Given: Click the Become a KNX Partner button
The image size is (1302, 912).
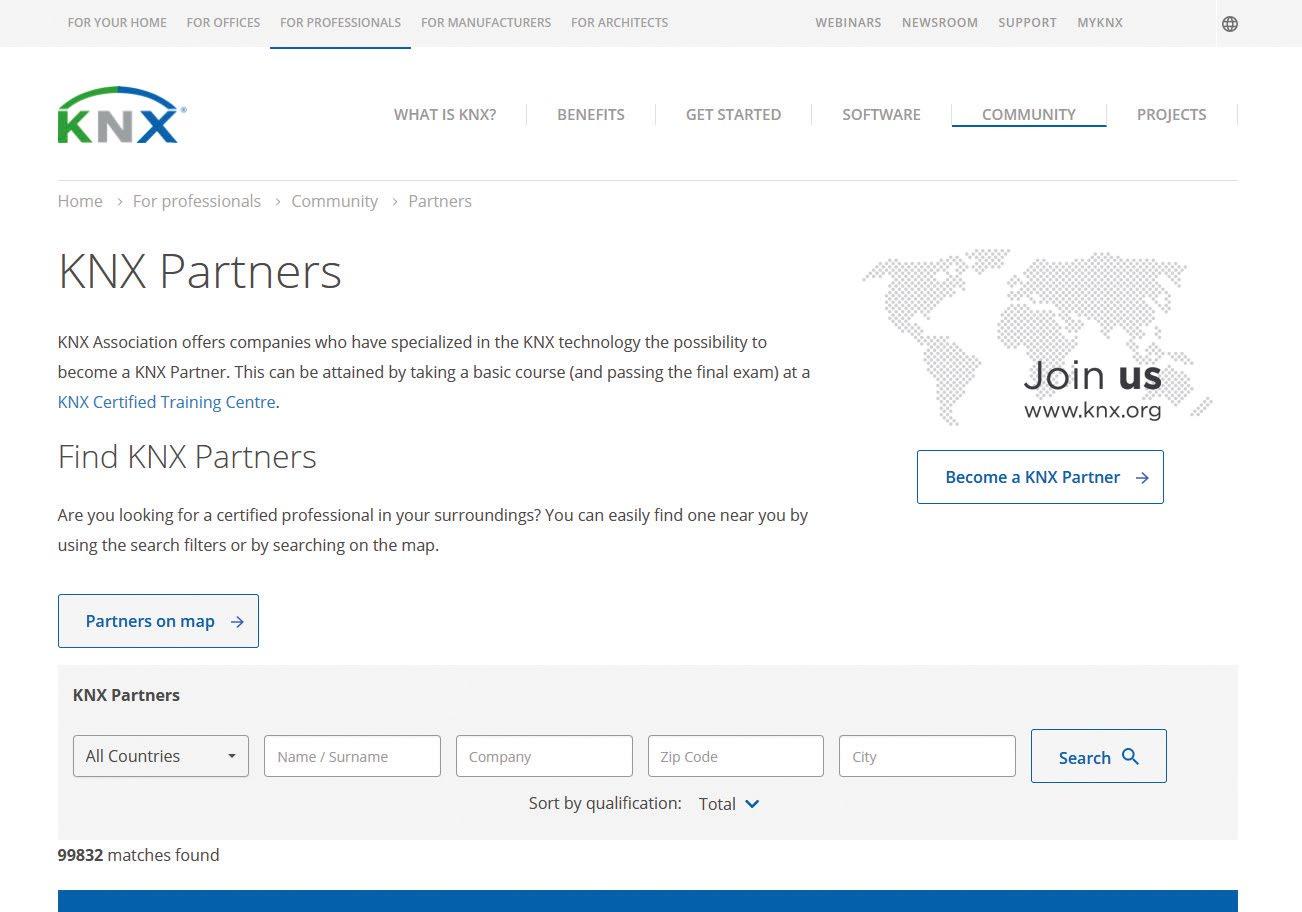Looking at the screenshot, I should [1040, 477].
